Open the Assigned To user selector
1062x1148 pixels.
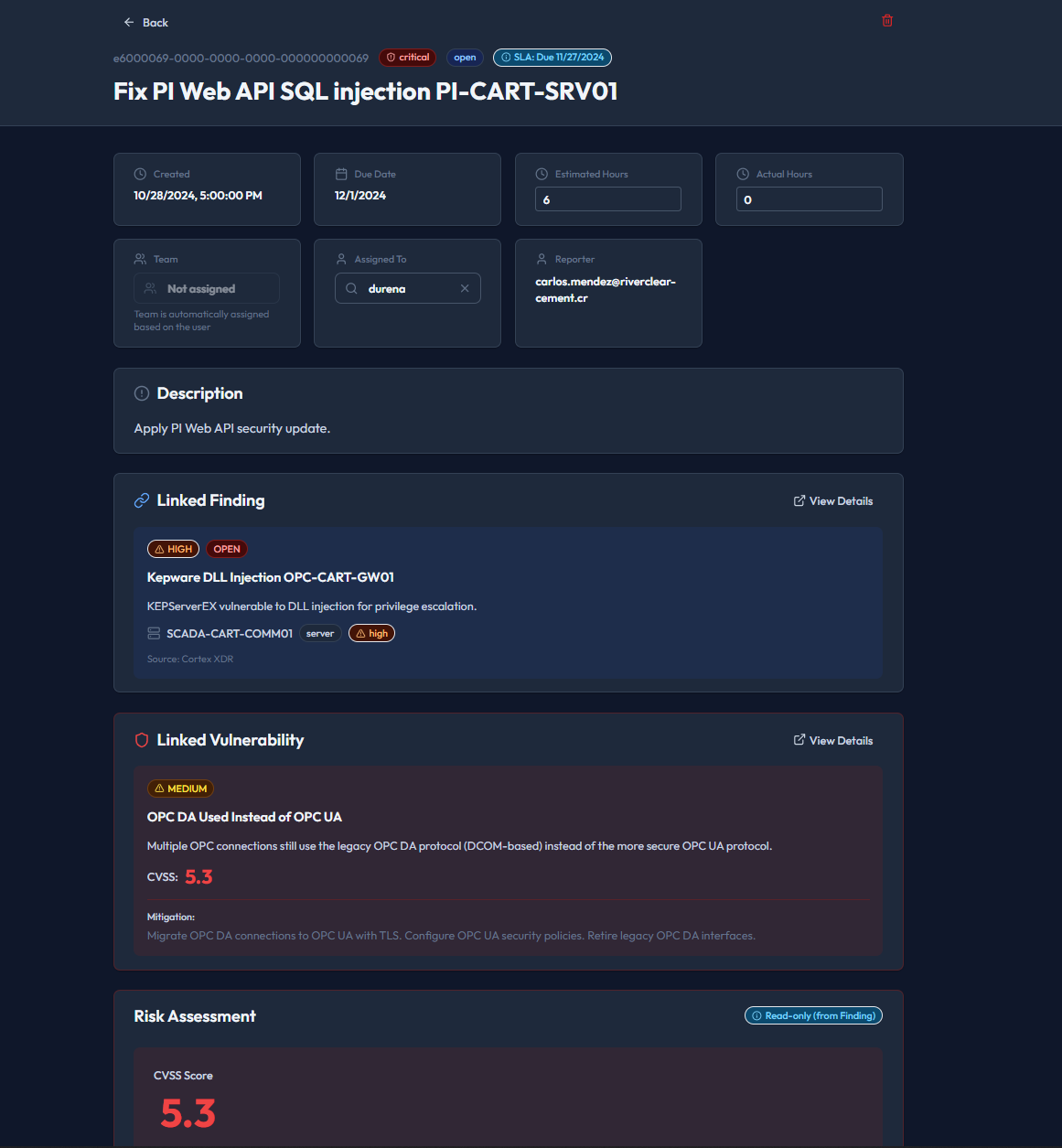tap(407, 289)
